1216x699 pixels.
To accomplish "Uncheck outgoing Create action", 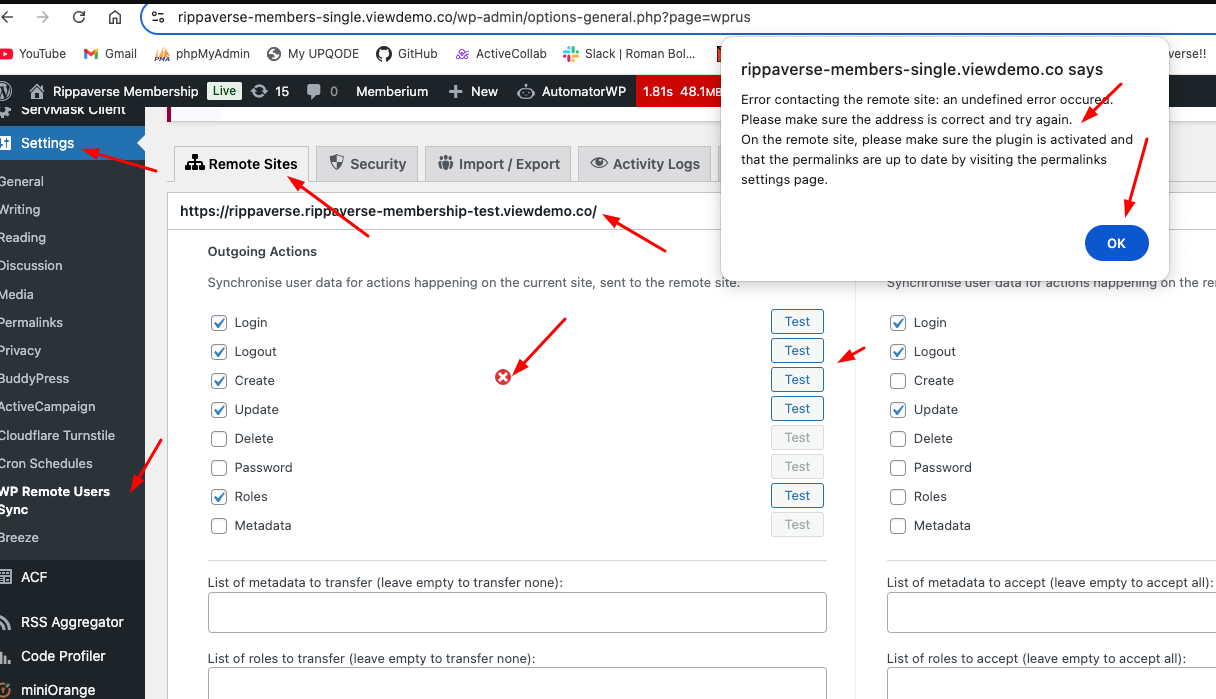I will (219, 381).
